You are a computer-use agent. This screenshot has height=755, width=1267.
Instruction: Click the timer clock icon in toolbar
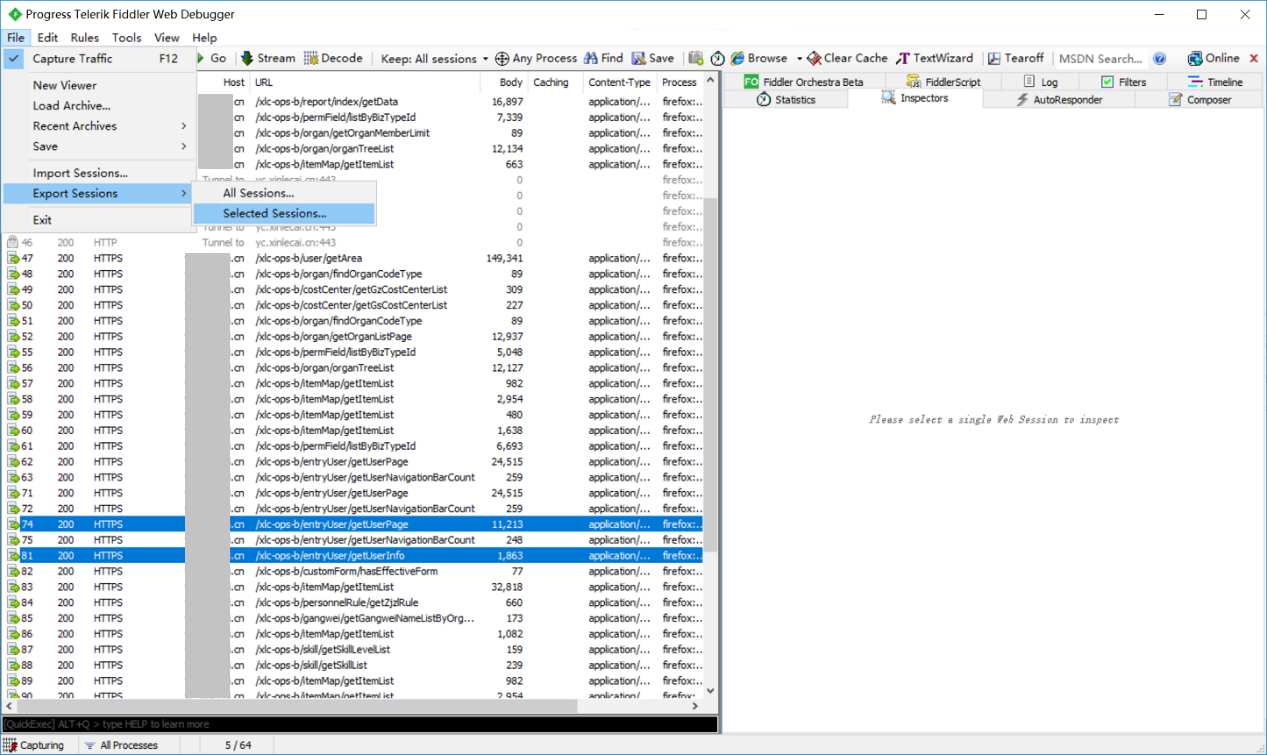point(717,59)
